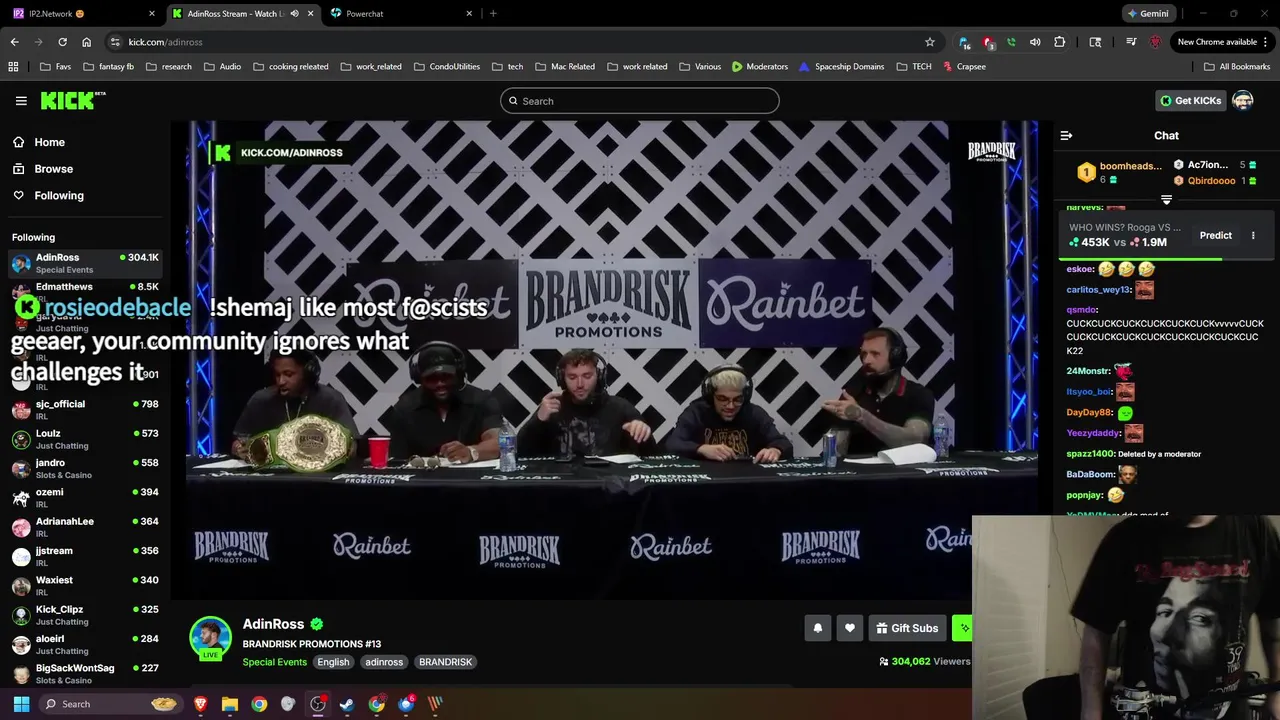Open Waxiest channel in sidebar
1280x720 pixels.
(x=85, y=585)
